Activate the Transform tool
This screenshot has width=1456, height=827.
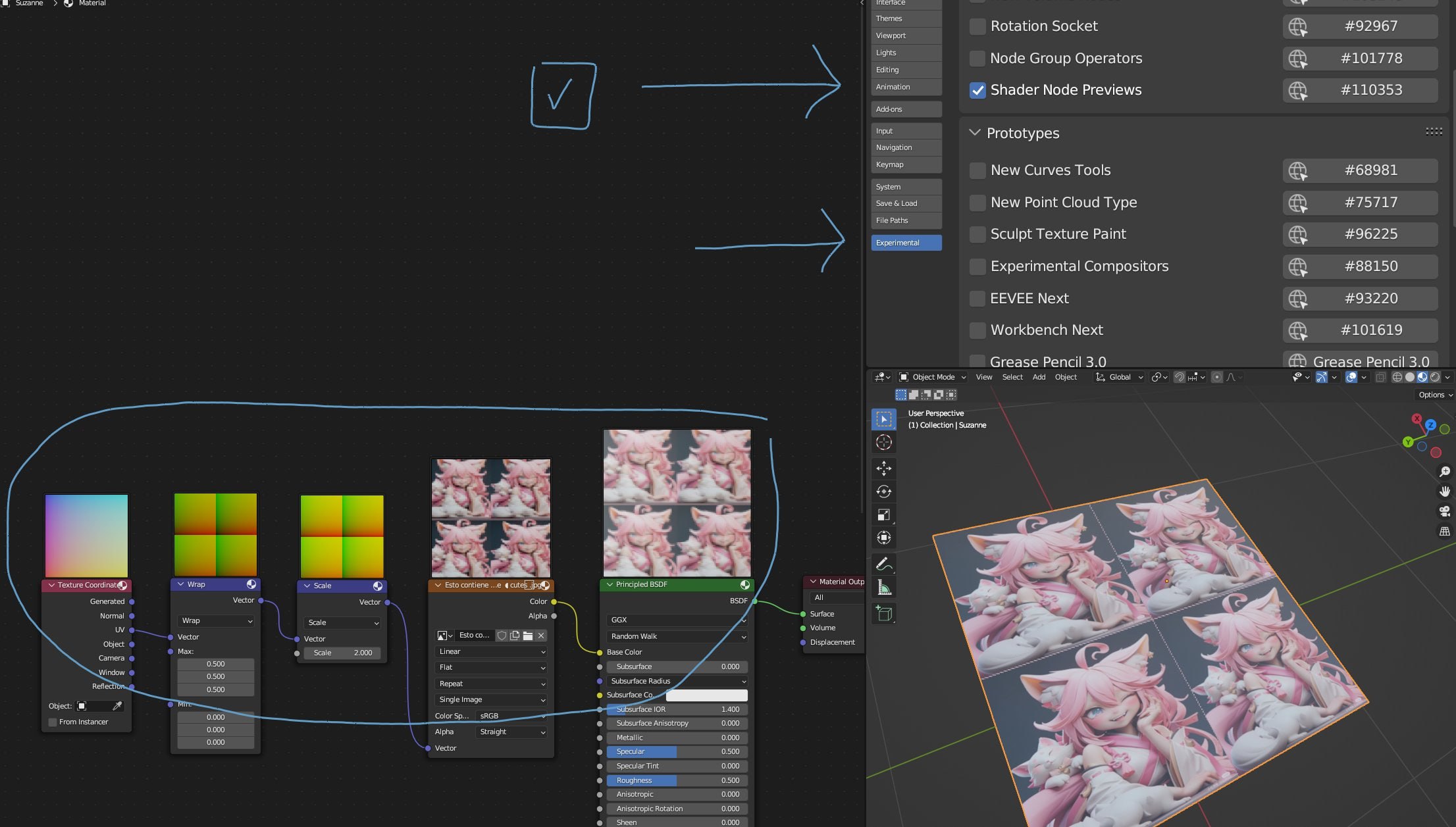pos(883,538)
